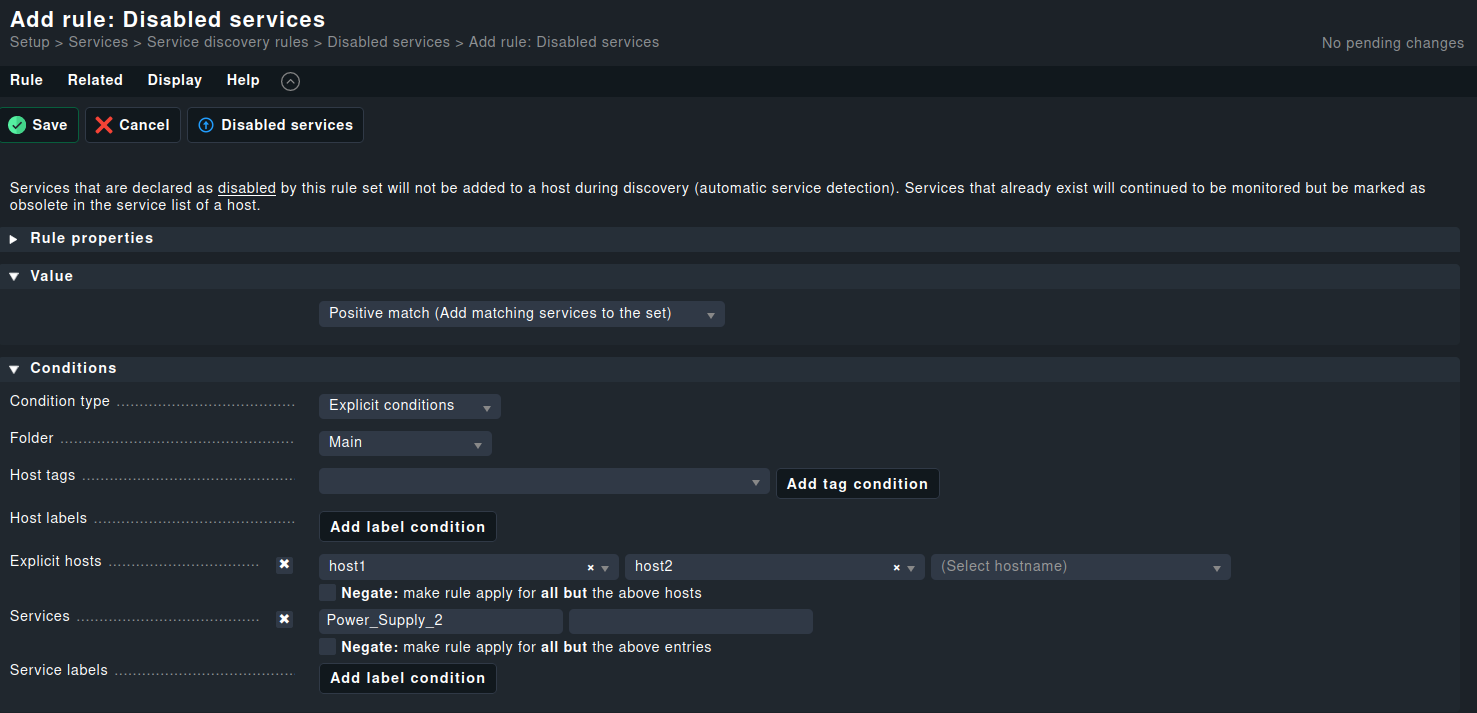Image resolution: width=1477 pixels, height=713 pixels.
Task: Clear host2 using its small x
Action: (896, 568)
